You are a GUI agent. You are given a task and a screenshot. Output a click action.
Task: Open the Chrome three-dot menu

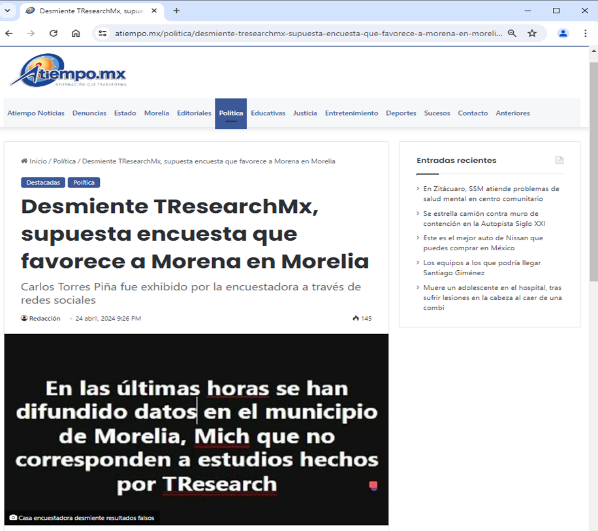point(585,34)
